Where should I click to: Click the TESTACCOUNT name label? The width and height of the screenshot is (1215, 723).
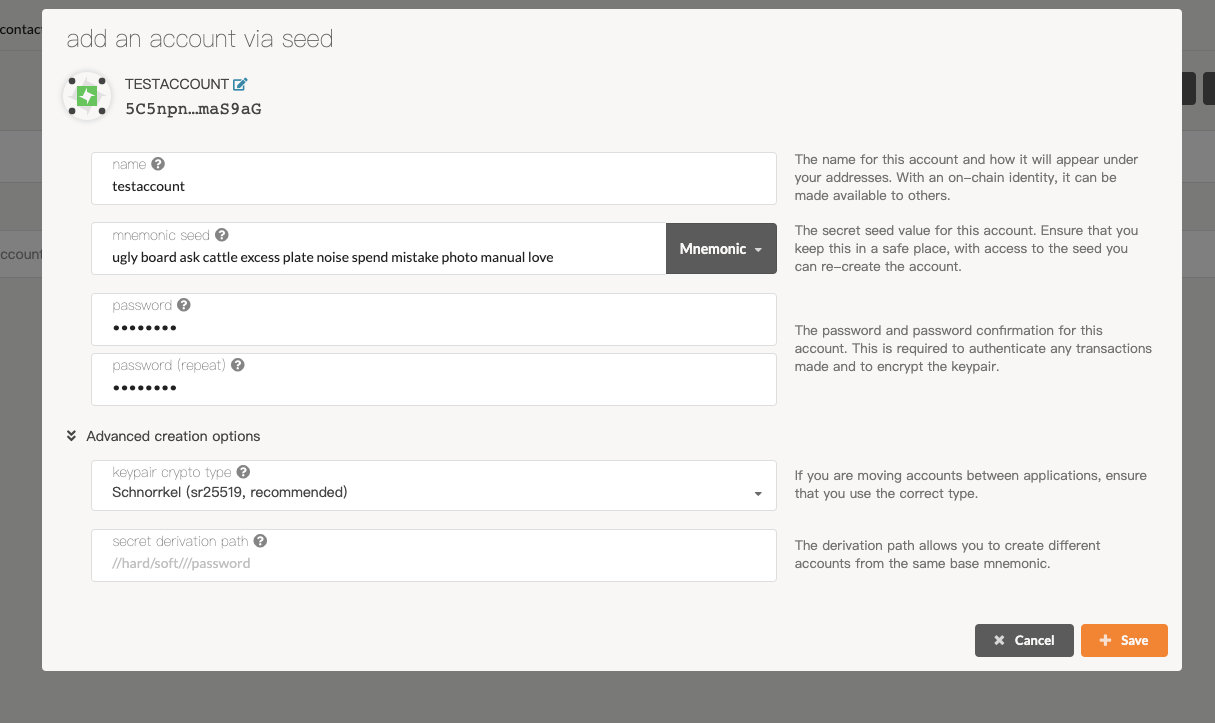point(176,85)
